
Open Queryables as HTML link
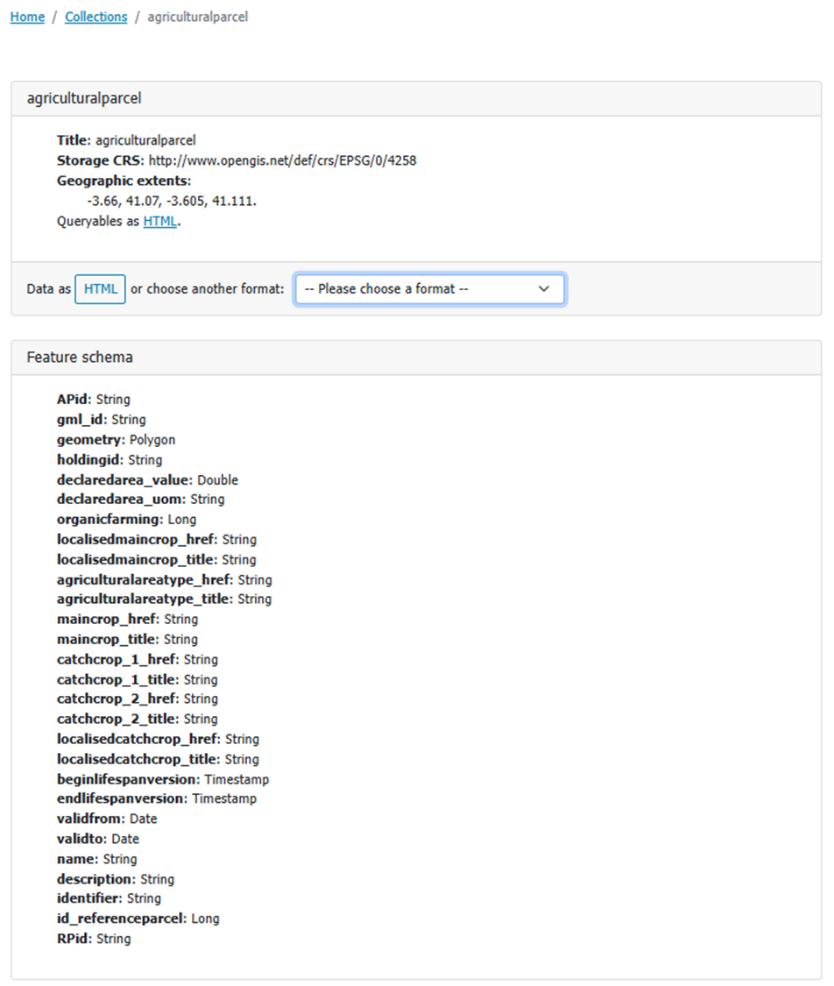point(160,222)
